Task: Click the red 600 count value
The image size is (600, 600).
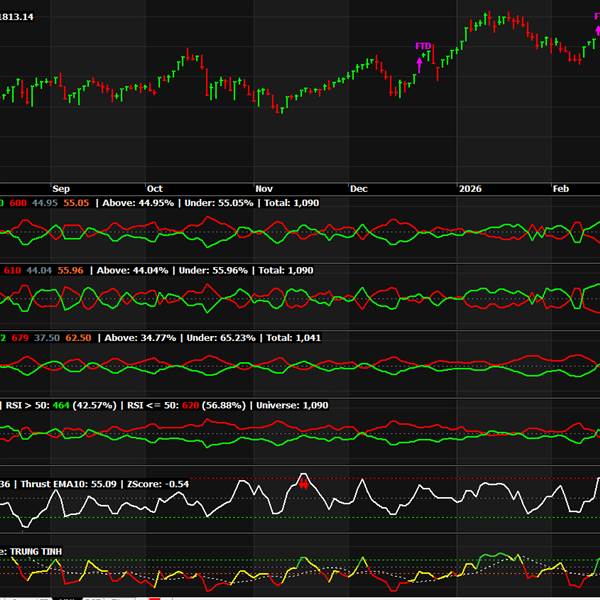Action: point(18,203)
